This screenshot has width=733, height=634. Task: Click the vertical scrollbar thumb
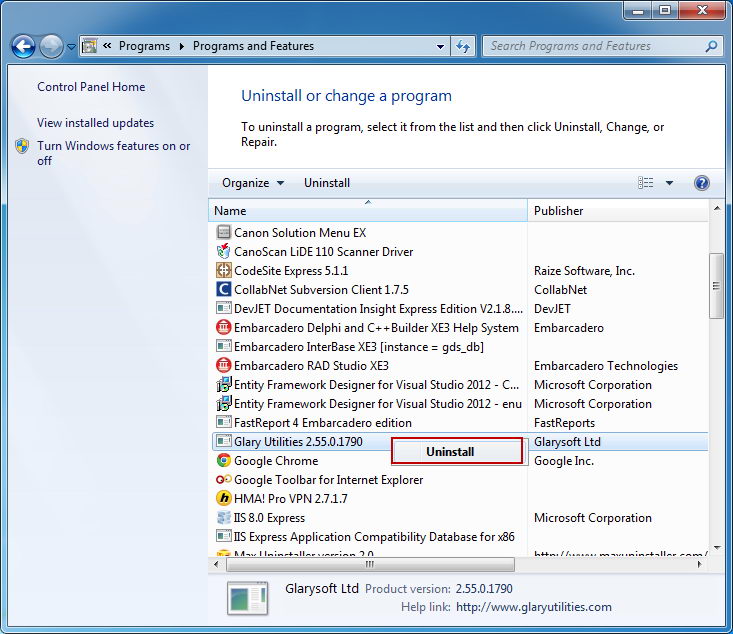click(716, 286)
